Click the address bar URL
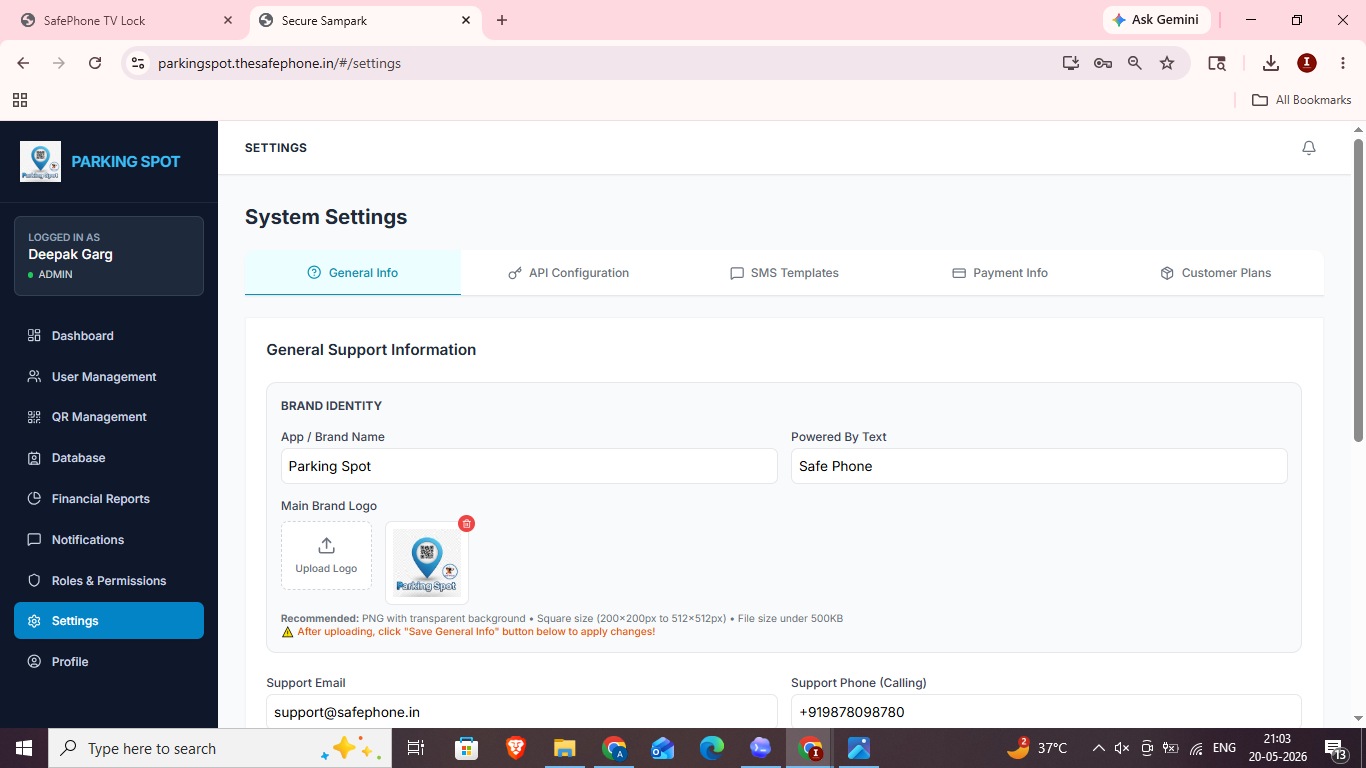Viewport: 1366px width, 768px height. [280, 63]
